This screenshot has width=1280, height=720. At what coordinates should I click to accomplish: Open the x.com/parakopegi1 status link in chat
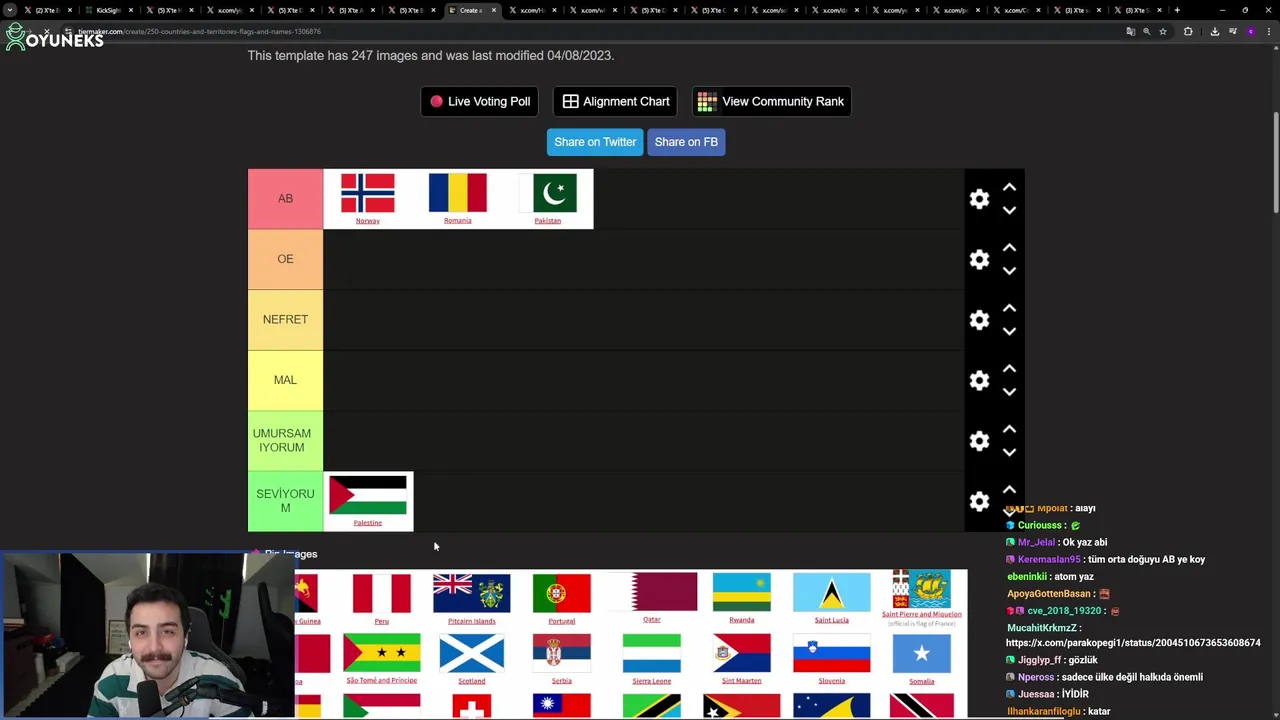(1133, 643)
